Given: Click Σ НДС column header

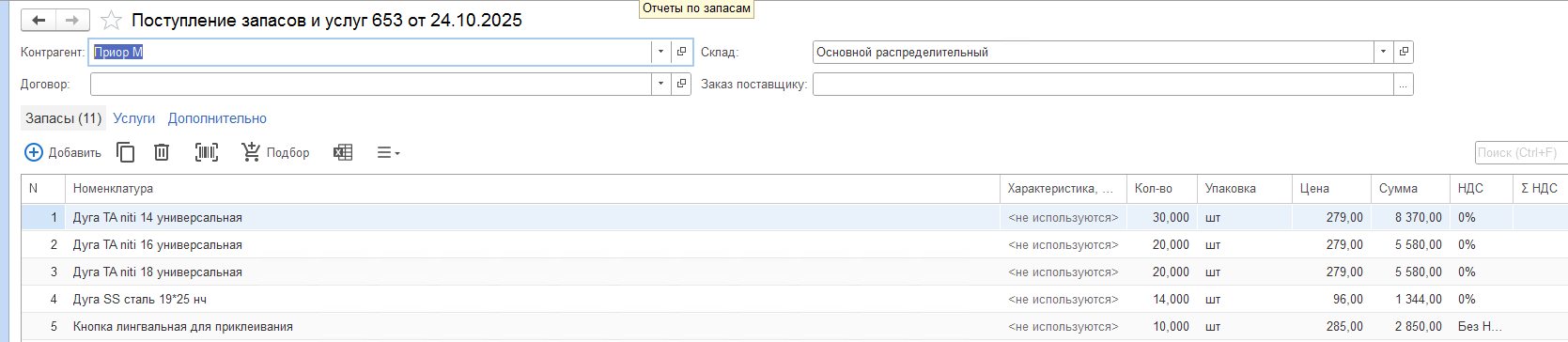Looking at the screenshot, I should point(1540,189).
